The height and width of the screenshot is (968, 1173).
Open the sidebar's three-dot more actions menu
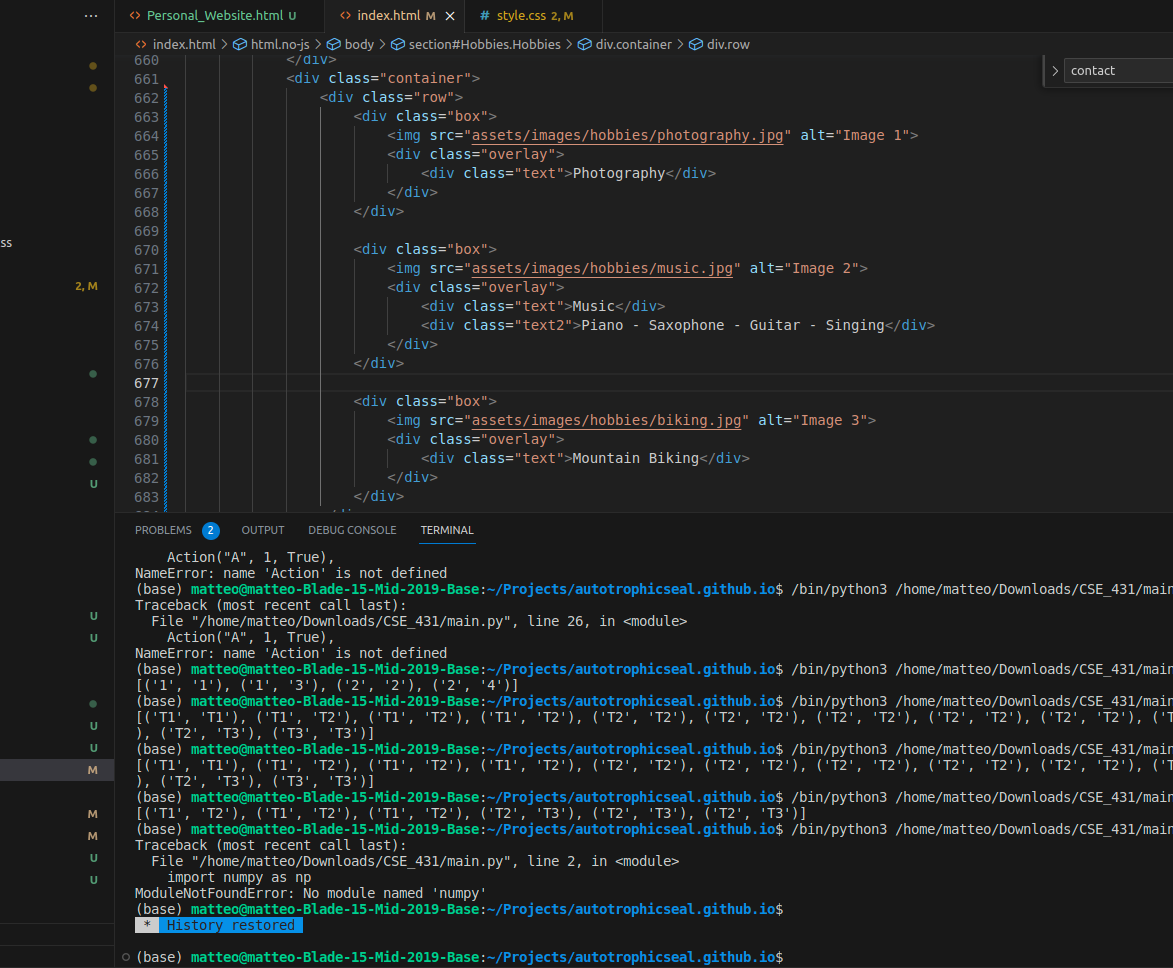point(92,16)
